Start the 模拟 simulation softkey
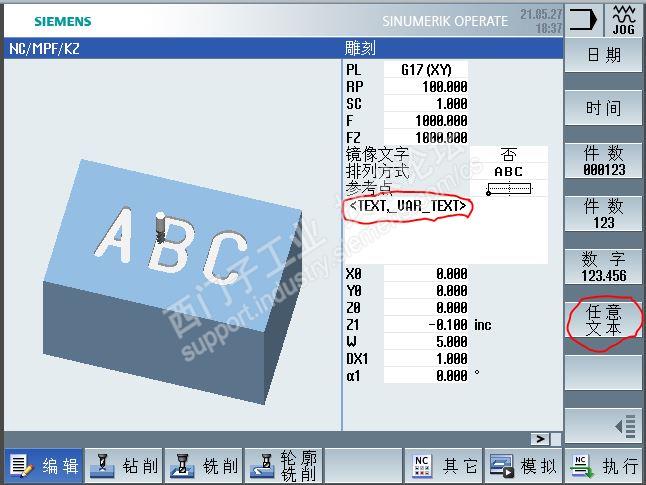This screenshot has height=485, width=646. pyautogui.click(x=524, y=466)
